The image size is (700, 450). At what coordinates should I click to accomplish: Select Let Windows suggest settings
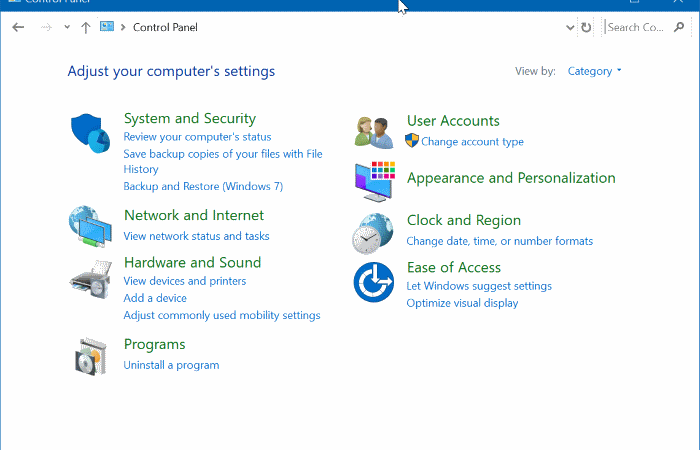(479, 286)
